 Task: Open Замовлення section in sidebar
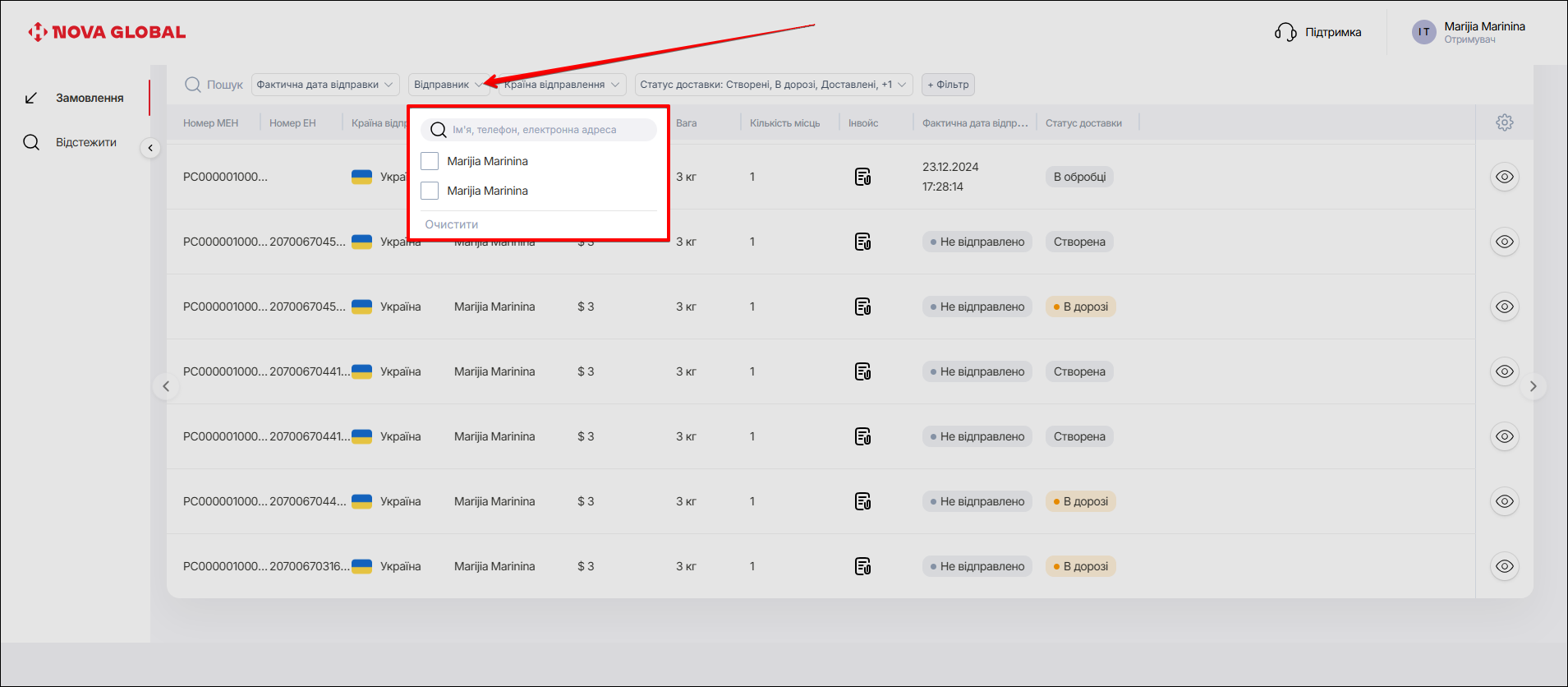(89, 98)
